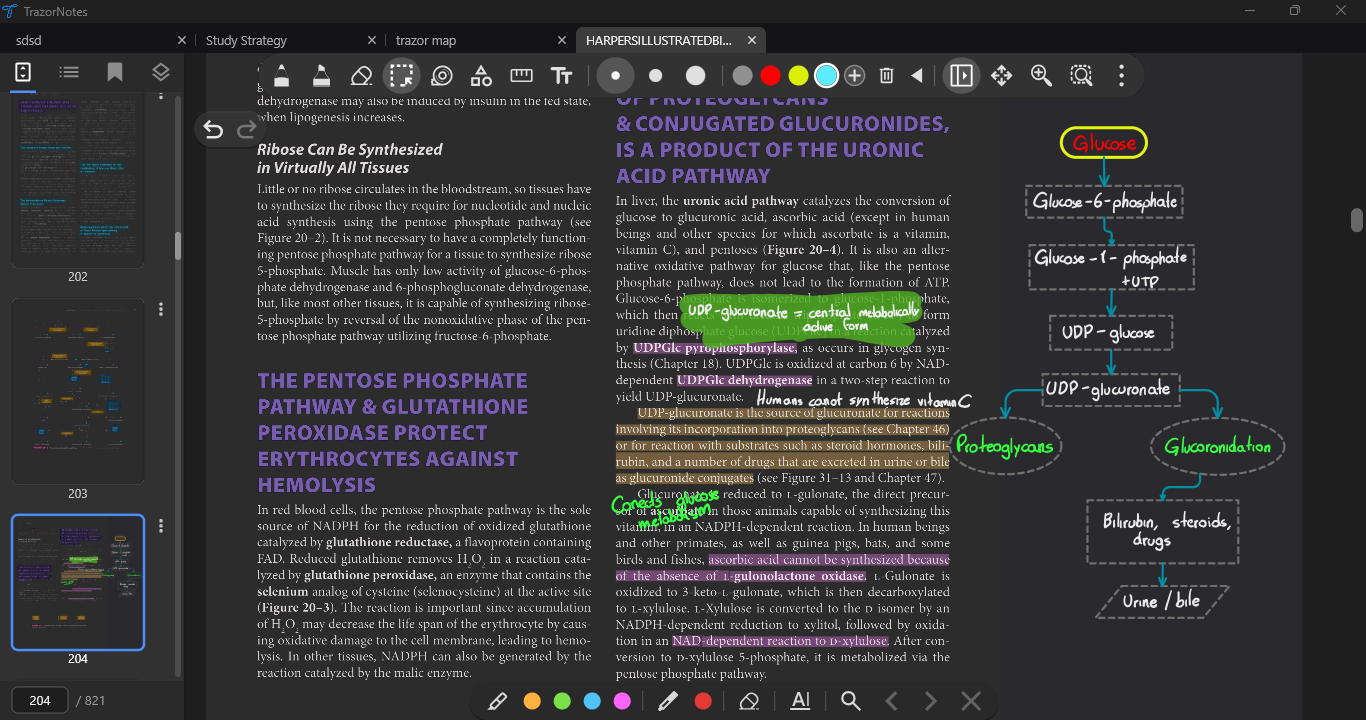Open page 203 thumbnail
This screenshot has height=720, width=1366.
[78, 391]
